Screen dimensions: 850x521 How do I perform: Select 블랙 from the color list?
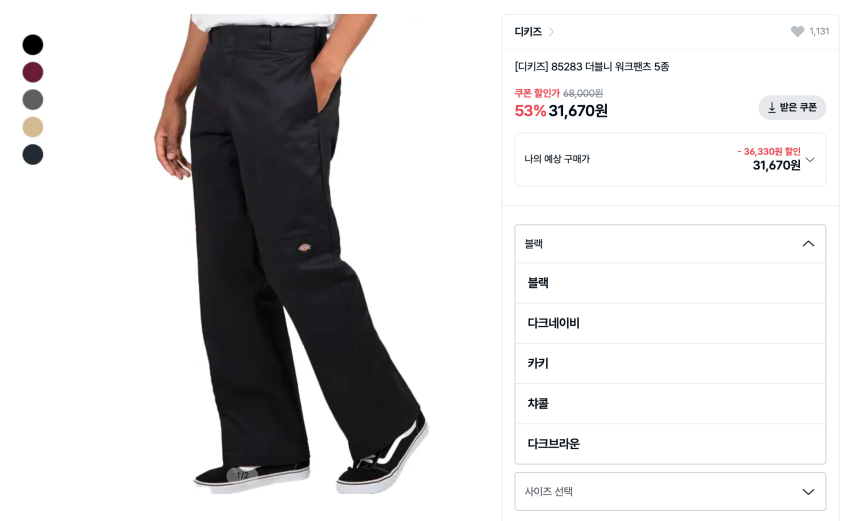(670, 283)
